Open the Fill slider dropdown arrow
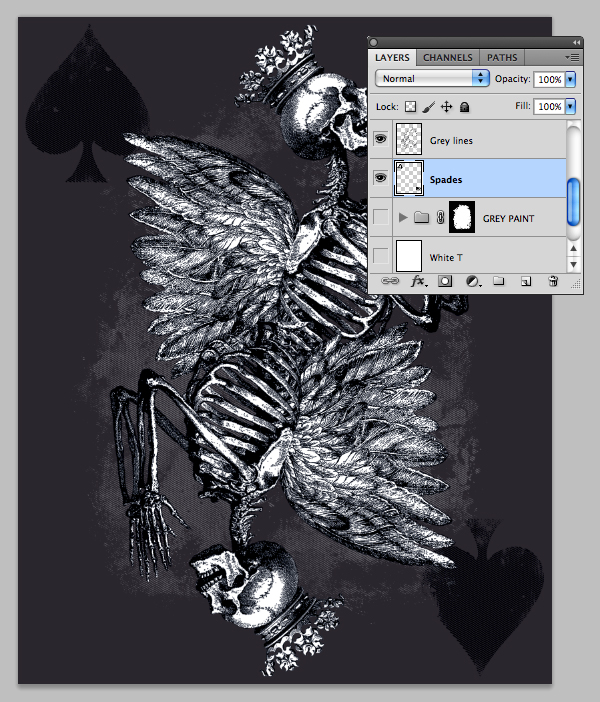 (570, 106)
